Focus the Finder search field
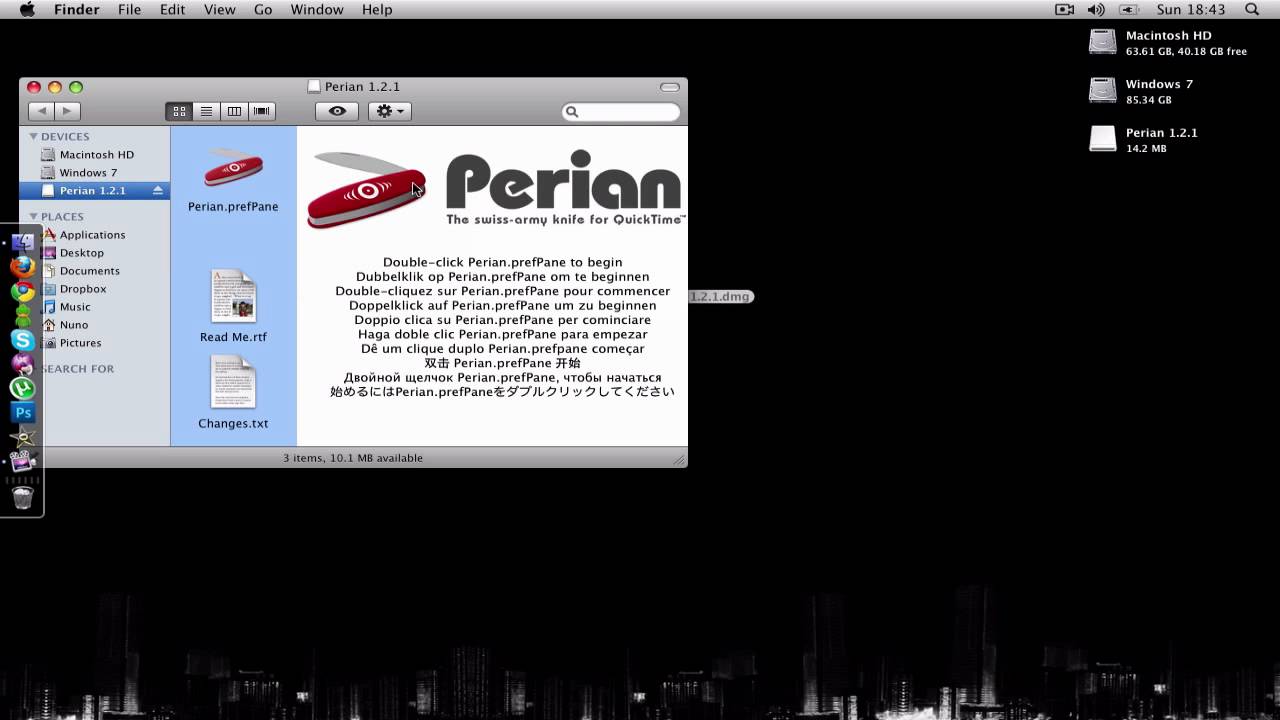The image size is (1280, 720). pyautogui.click(x=621, y=112)
